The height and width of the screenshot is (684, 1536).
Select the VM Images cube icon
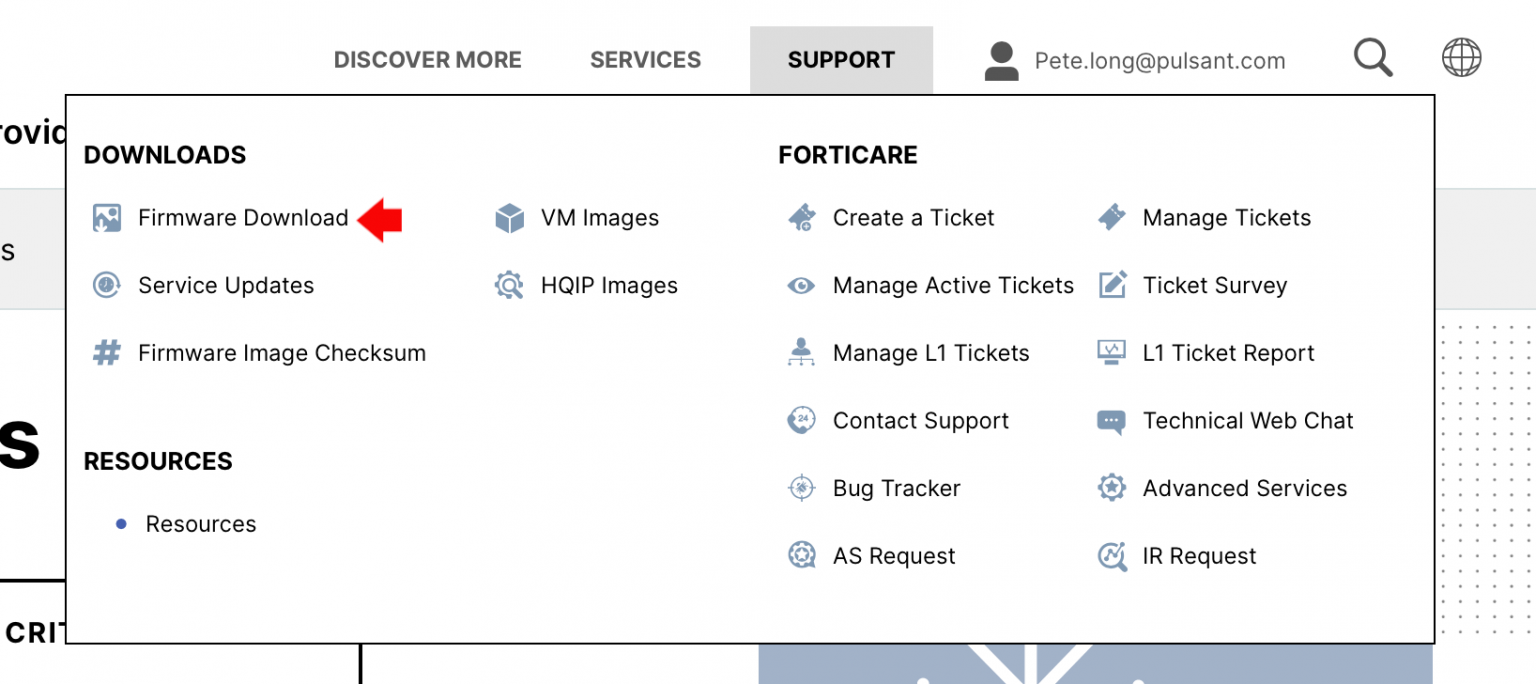point(510,217)
